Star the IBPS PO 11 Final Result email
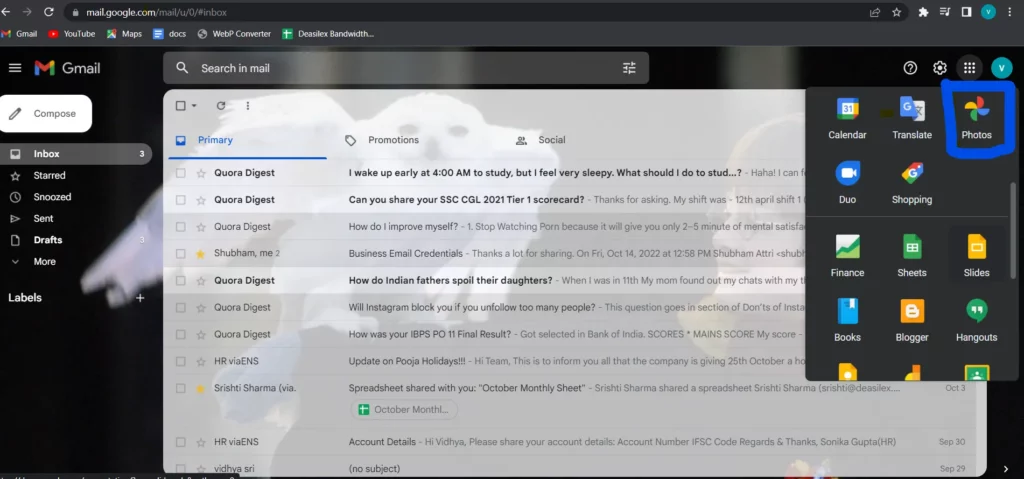Image resolution: width=1024 pixels, height=479 pixels. pos(200,335)
